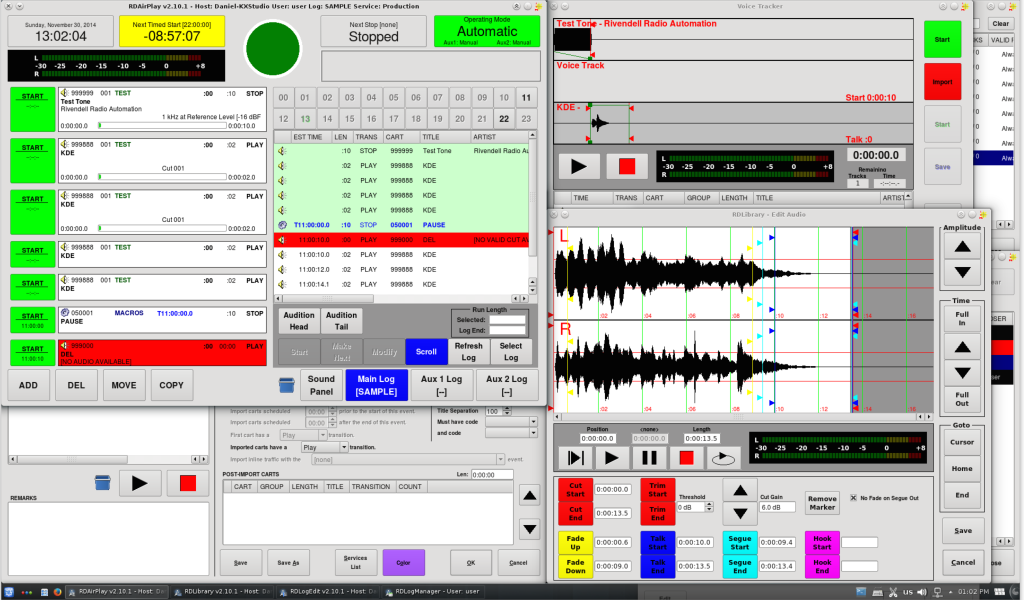Click the Cut Gain value field

pos(776,507)
